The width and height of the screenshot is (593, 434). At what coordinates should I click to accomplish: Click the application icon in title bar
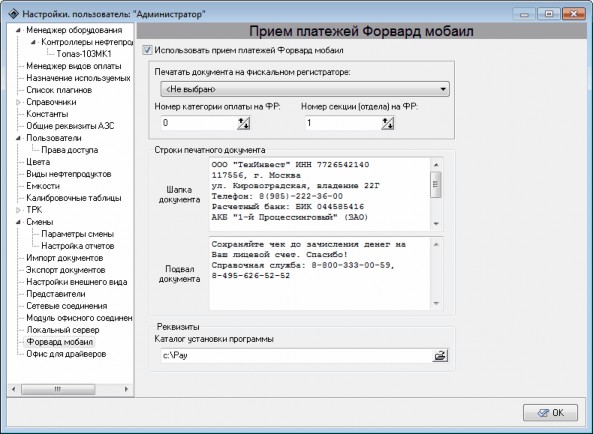click(14, 14)
